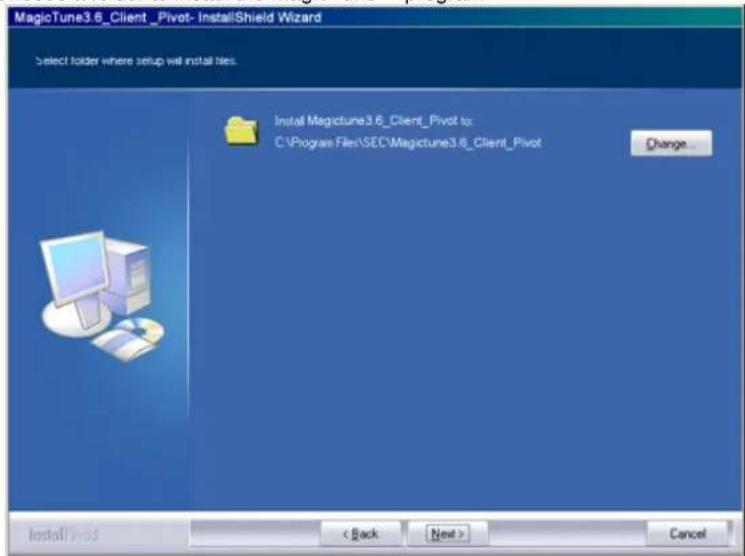This screenshot has height=556, width=745.
Task: Select the install path C:\Program Files\SEC text
Action: tap(408, 143)
